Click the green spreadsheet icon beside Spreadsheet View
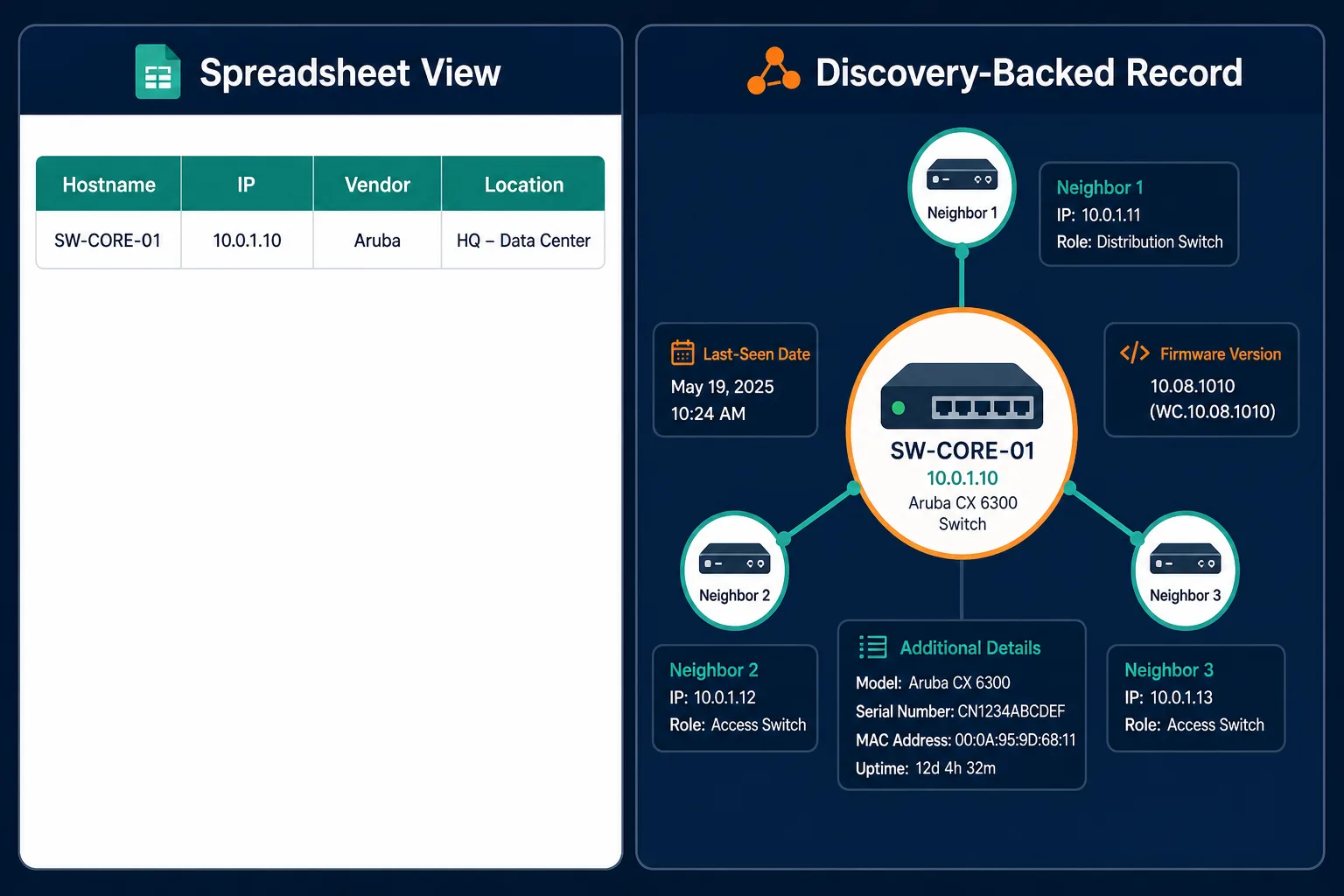Viewport: 1344px width, 896px height. coord(157,72)
